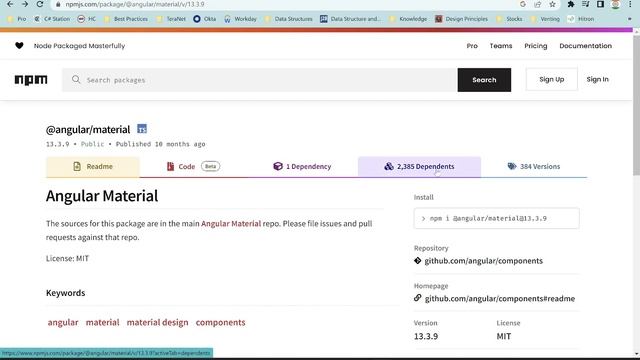640x360 pixels.
Task: Open the Workday bookmark
Action: pyautogui.click(x=240, y=19)
